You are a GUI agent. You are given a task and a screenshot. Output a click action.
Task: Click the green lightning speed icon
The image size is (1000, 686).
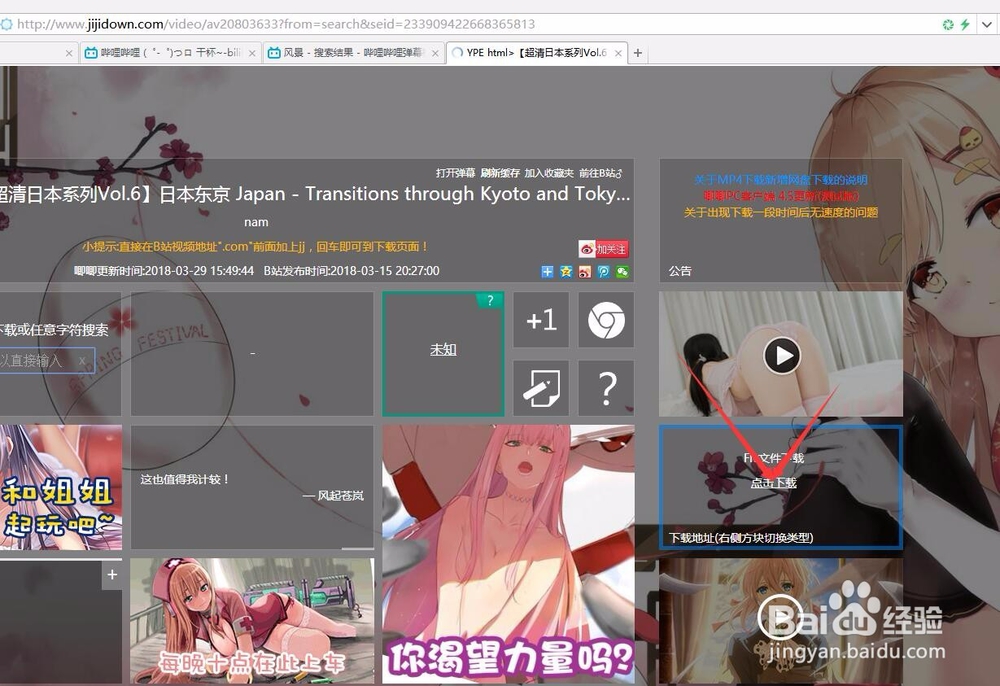965,24
